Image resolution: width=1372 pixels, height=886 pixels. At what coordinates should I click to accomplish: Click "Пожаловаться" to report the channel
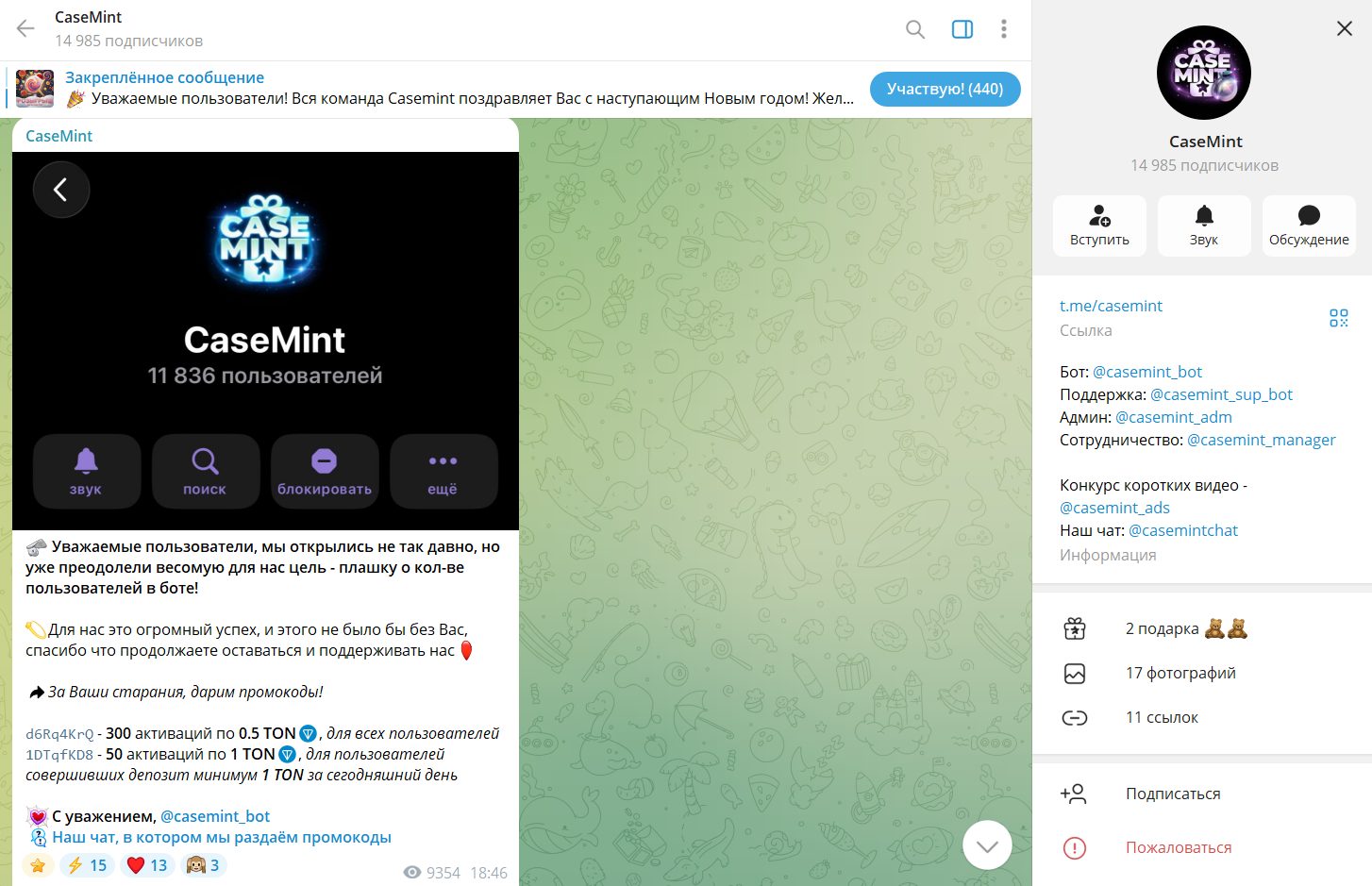tap(1202, 847)
